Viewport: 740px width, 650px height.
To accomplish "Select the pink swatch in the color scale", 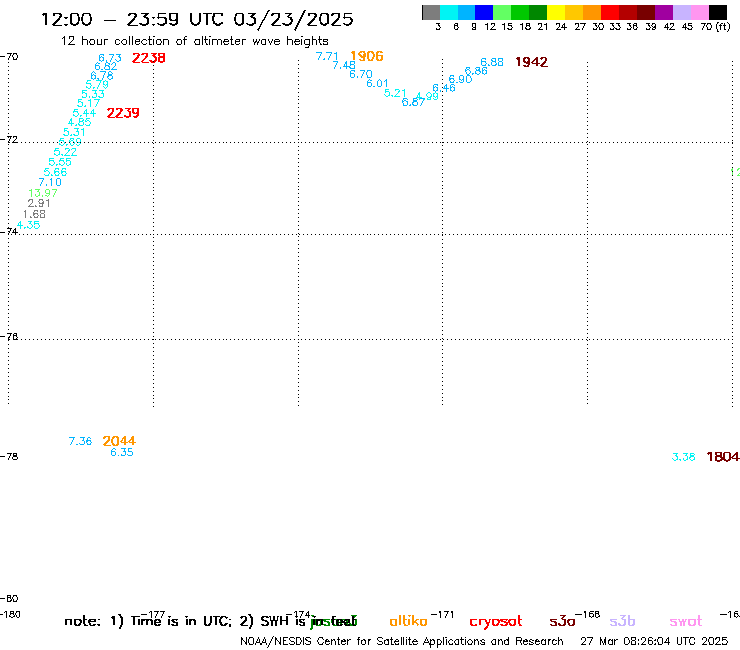I will coord(699,12).
